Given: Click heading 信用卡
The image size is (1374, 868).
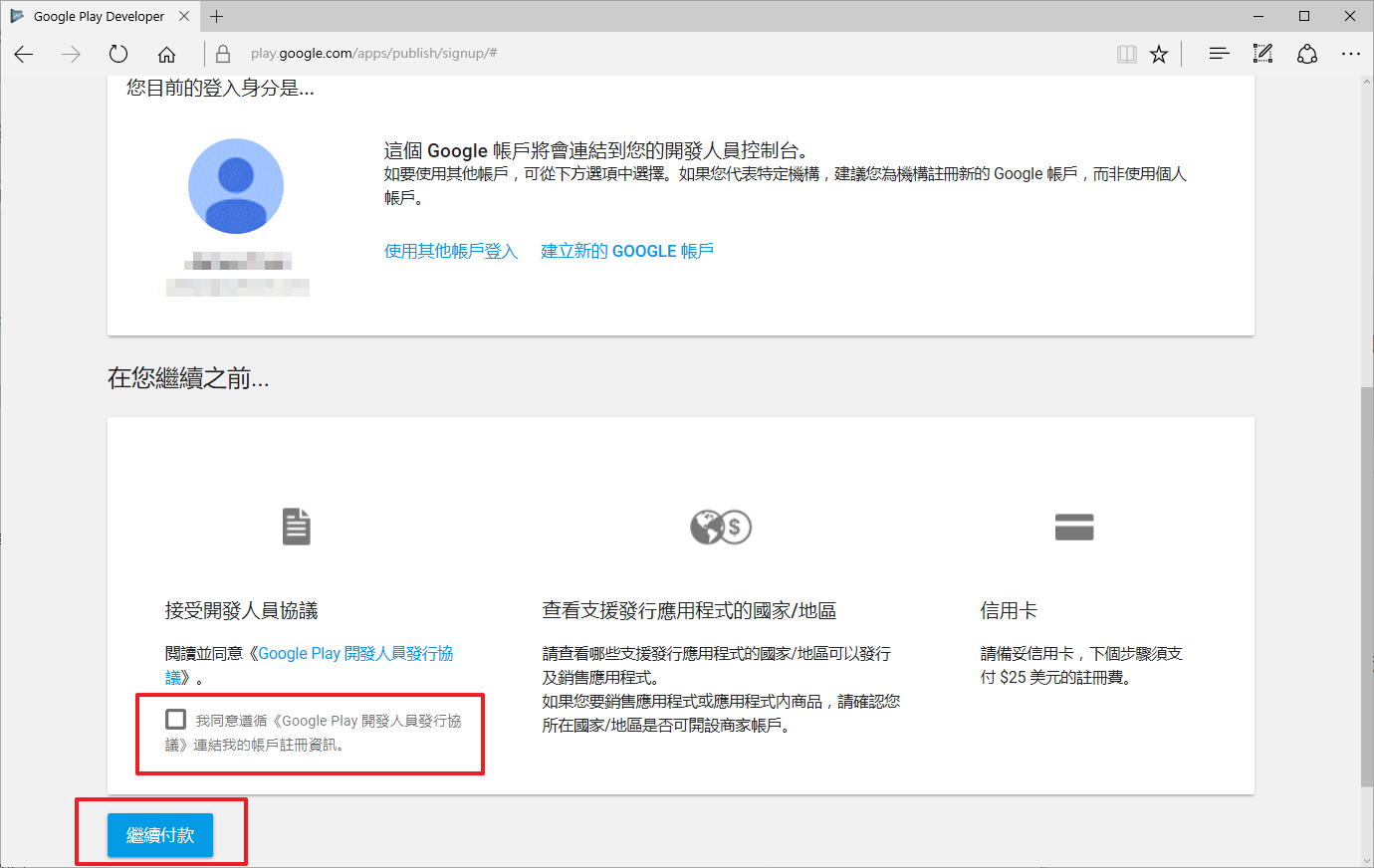Looking at the screenshot, I should pyautogui.click(x=1009, y=610).
